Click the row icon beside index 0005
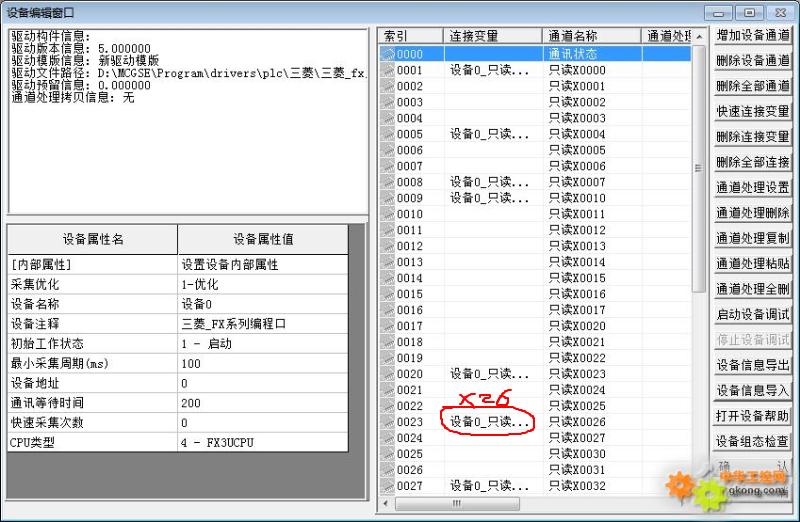The image size is (800, 522). click(388, 134)
